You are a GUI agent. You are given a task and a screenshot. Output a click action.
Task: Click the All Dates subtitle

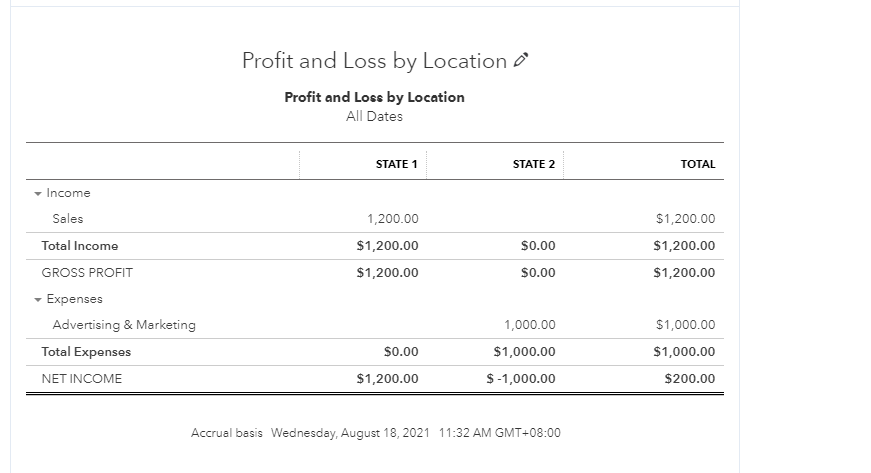click(374, 116)
